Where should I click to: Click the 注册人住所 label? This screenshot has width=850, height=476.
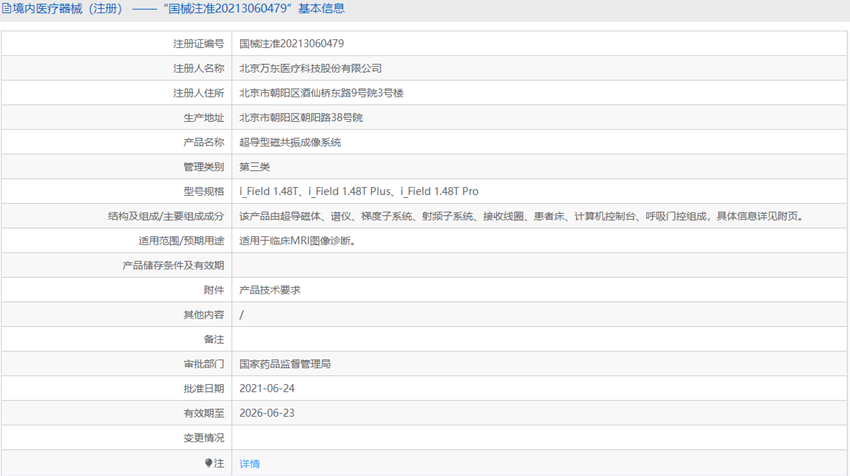198,93
